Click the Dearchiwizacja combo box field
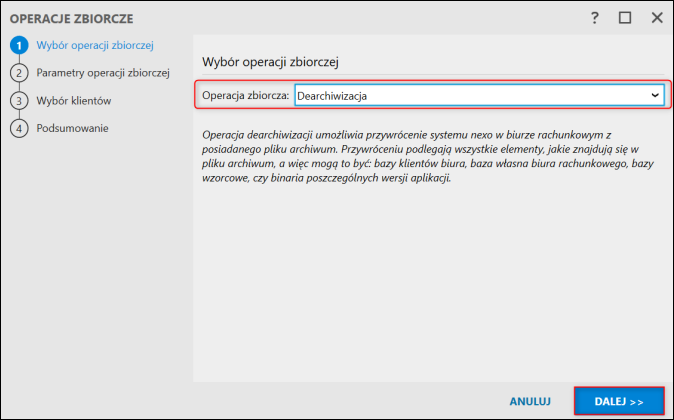The height and width of the screenshot is (420, 674). tap(470, 95)
